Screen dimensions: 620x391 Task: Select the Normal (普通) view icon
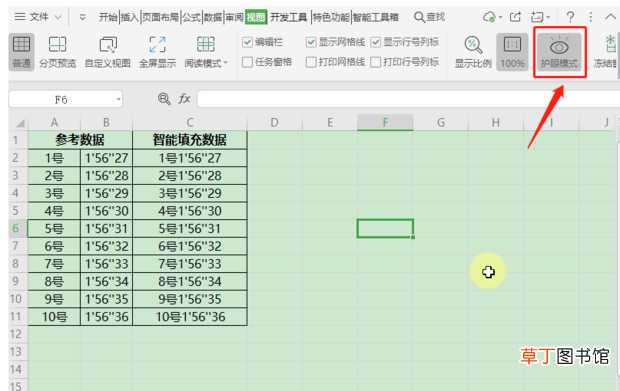click(x=21, y=51)
